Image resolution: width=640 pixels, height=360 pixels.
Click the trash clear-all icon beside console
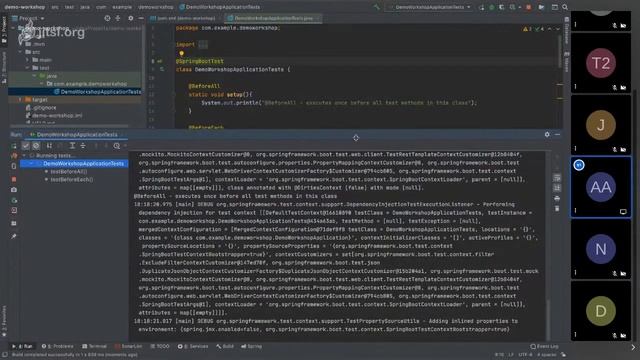tap(557, 209)
